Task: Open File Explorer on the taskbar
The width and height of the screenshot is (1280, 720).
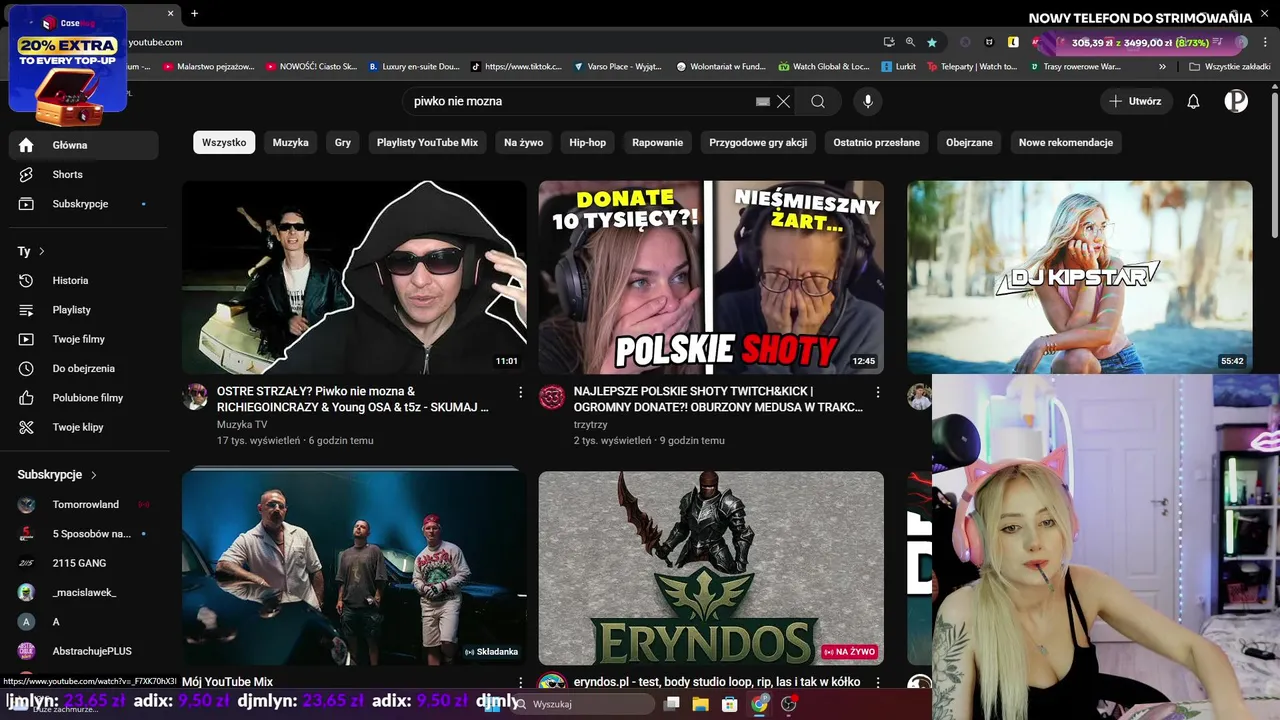Action: point(700,704)
